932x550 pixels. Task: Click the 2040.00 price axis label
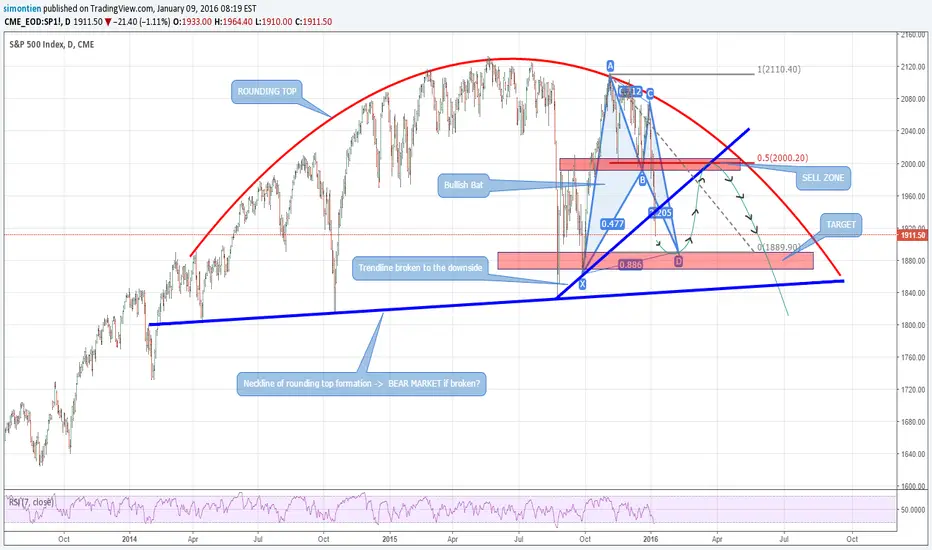[x=913, y=131]
